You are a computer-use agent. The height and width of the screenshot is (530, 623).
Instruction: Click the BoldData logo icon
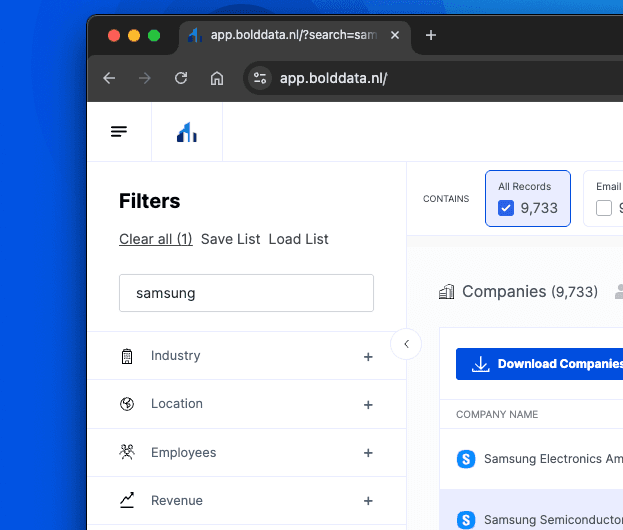pyautogui.click(x=187, y=132)
